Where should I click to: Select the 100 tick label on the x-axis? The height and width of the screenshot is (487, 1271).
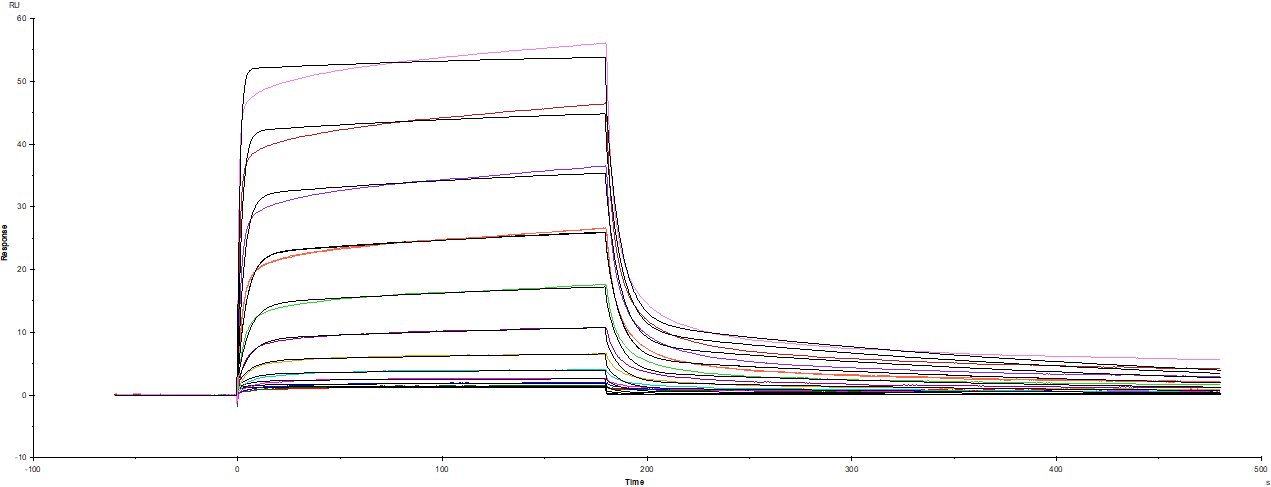pos(442,468)
